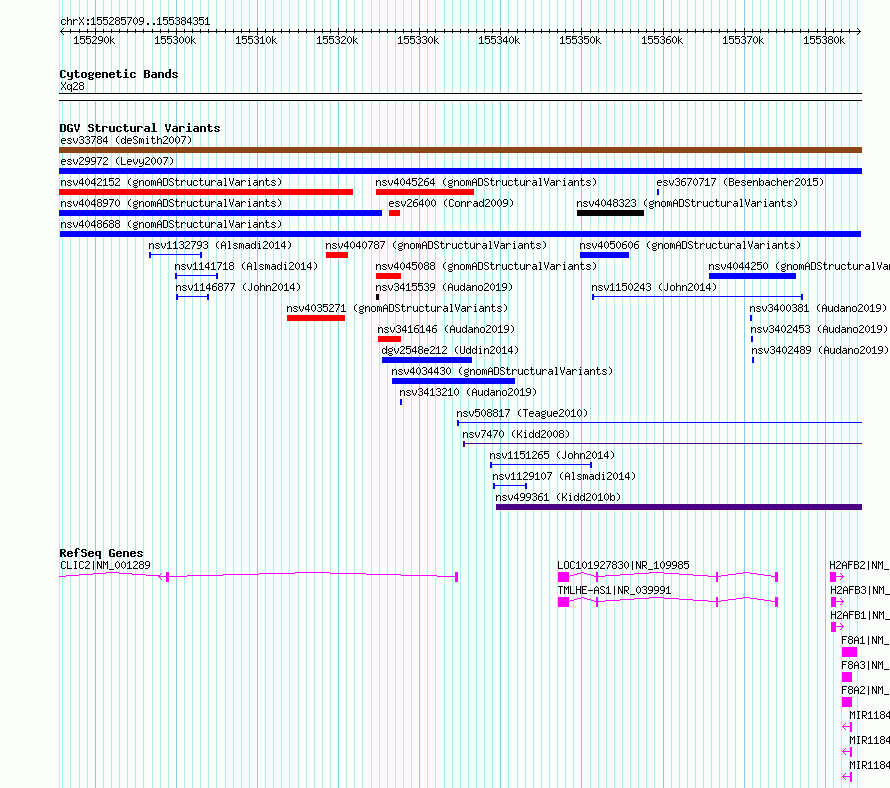
Task: Click the nsv7470 (Kidd2008) label
Action: coord(516,434)
